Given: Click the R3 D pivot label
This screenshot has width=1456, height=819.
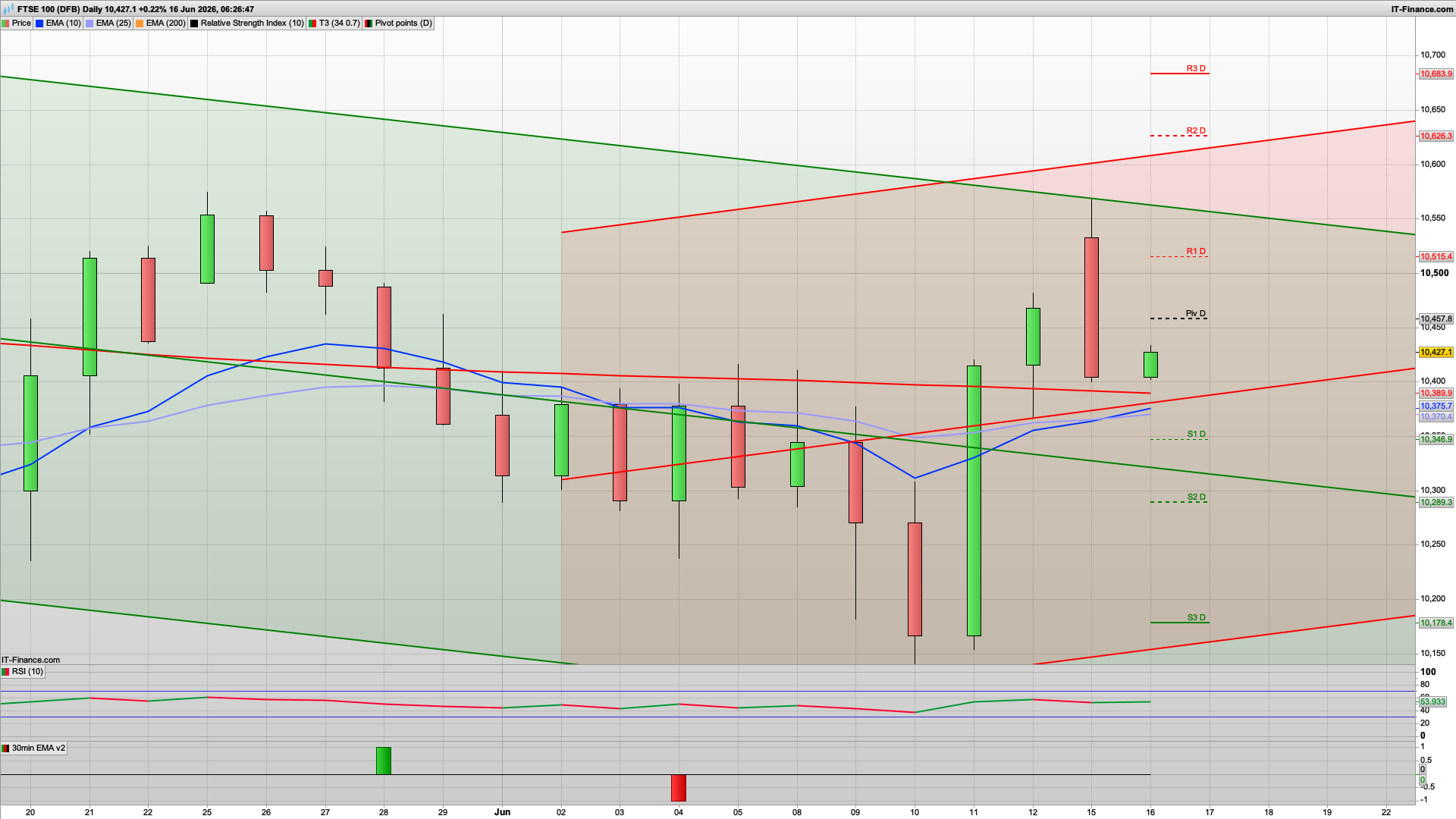Looking at the screenshot, I should (x=1196, y=68).
